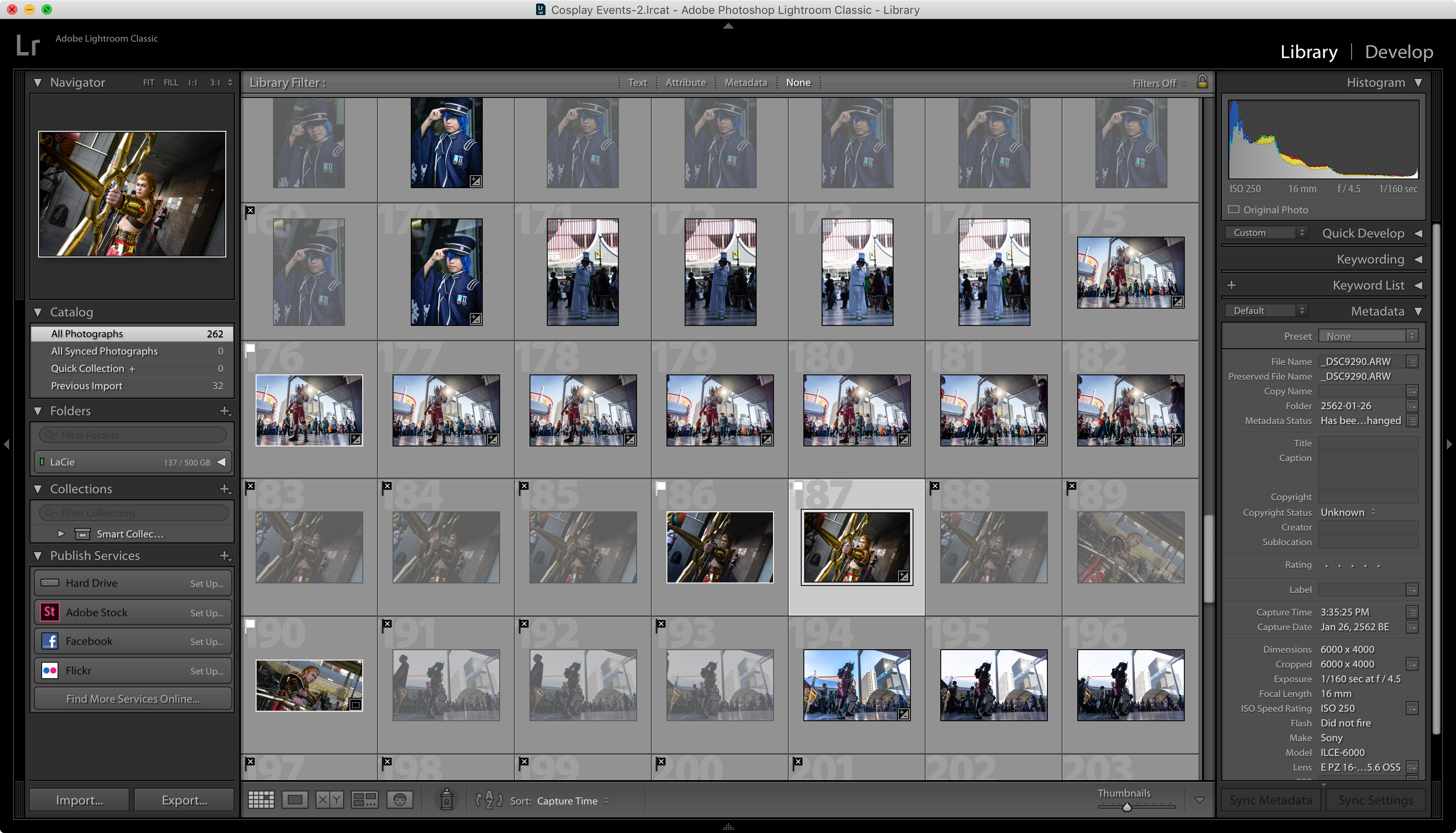This screenshot has width=1456, height=833.
Task: Toggle Original Photo checkbox
Action: click(x=1234, y=209)
